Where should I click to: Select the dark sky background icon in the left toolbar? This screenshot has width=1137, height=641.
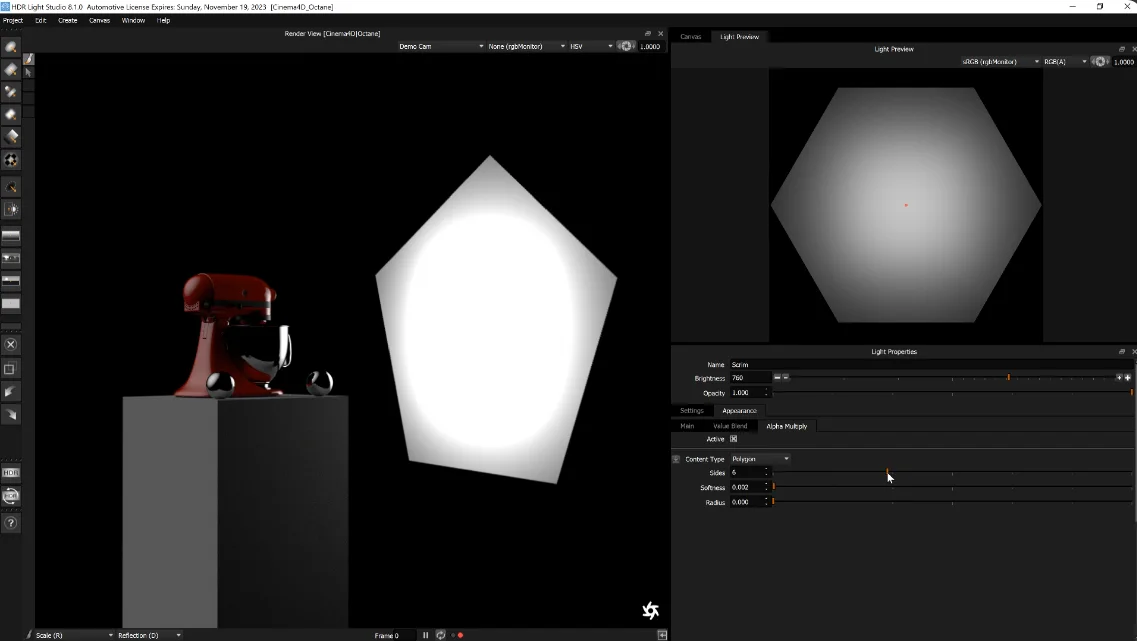[11, 281]
